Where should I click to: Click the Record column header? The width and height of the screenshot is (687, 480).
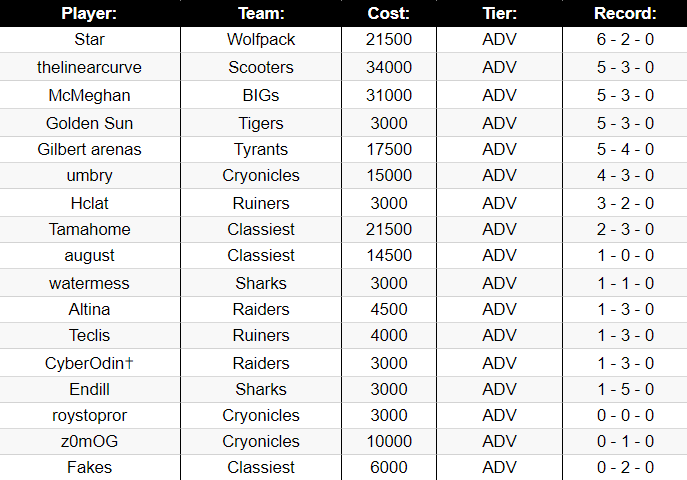pyautogui.click(x=625, y=13)
